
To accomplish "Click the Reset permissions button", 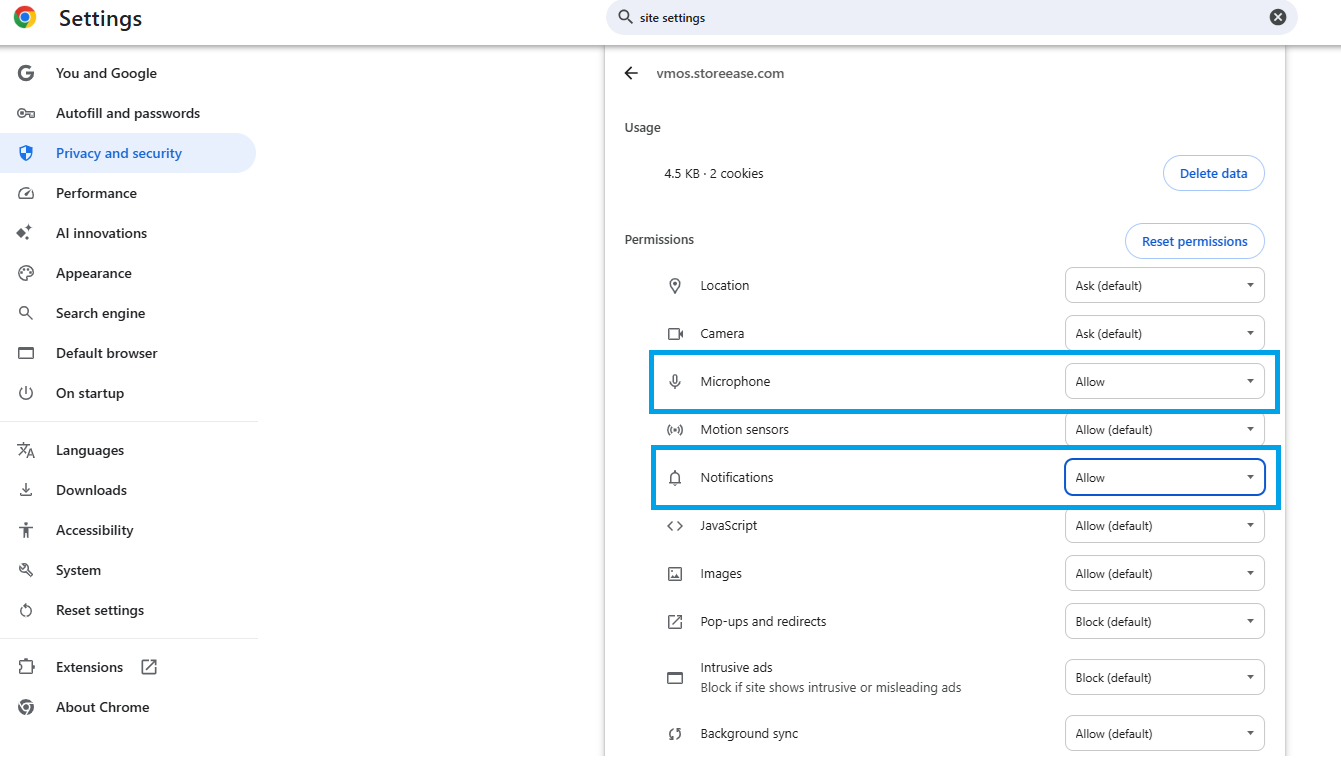I will tap(1194, 241).
